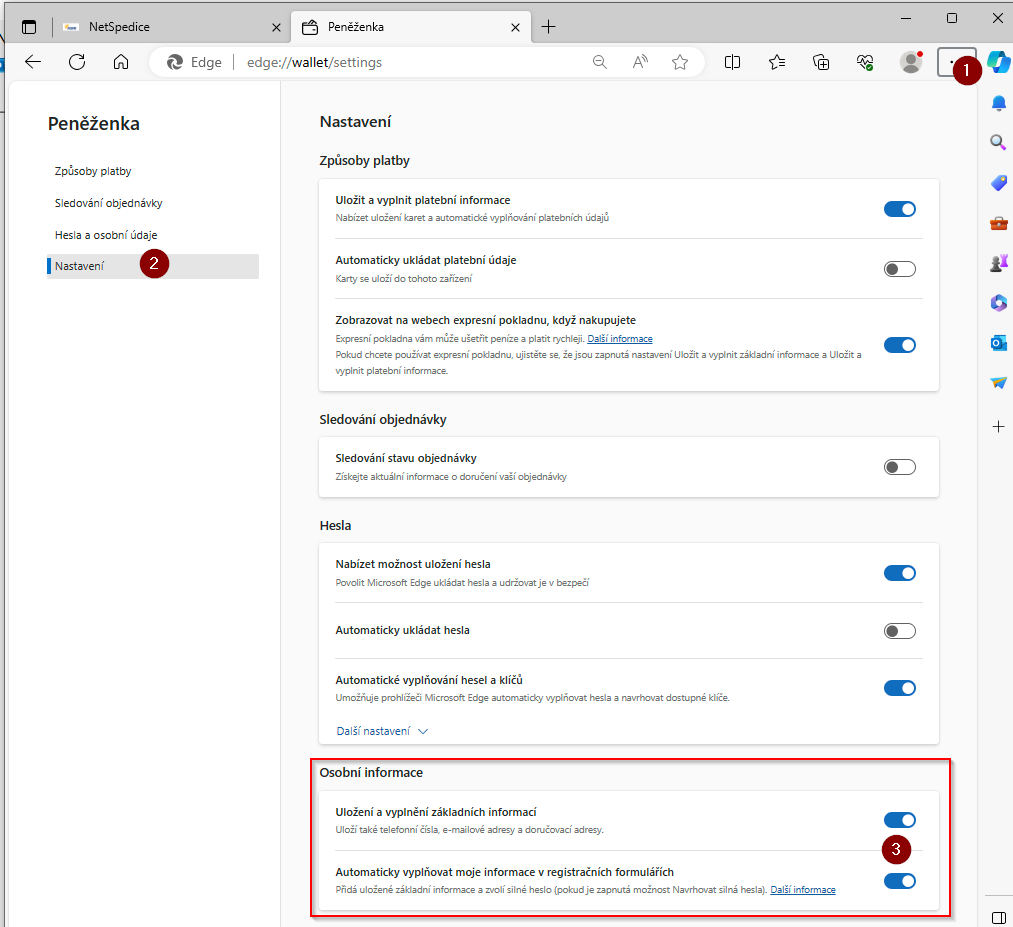Open the Outlook sidebar icon

tap(998, 343)
